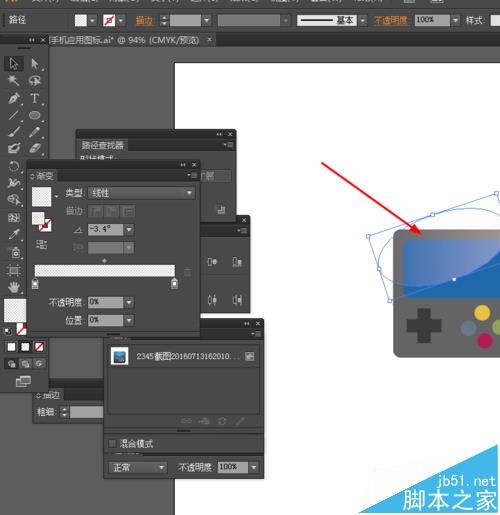This screenshot has width=500, height=515.
Task: Click horizontal distribute center icon in align panel
Action: point(212,300)
